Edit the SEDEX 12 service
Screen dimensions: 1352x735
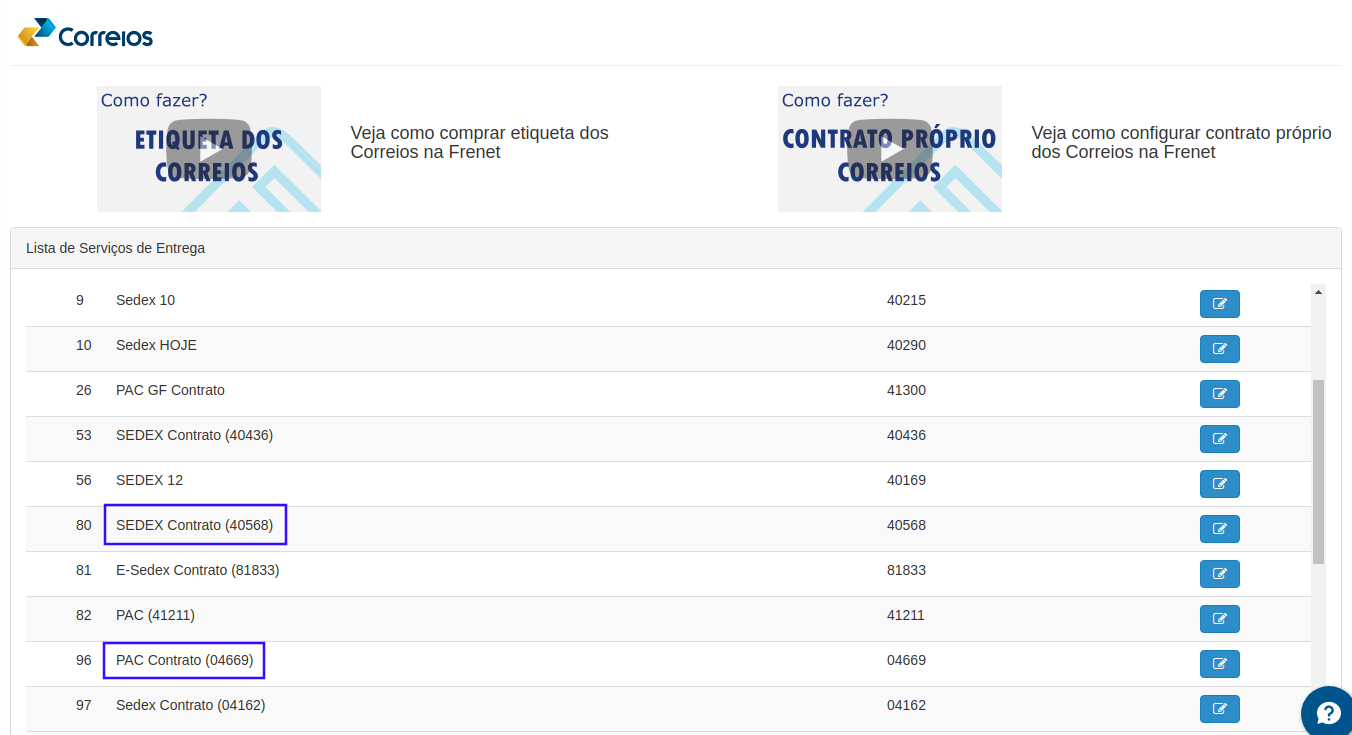tap(1219, 484)
